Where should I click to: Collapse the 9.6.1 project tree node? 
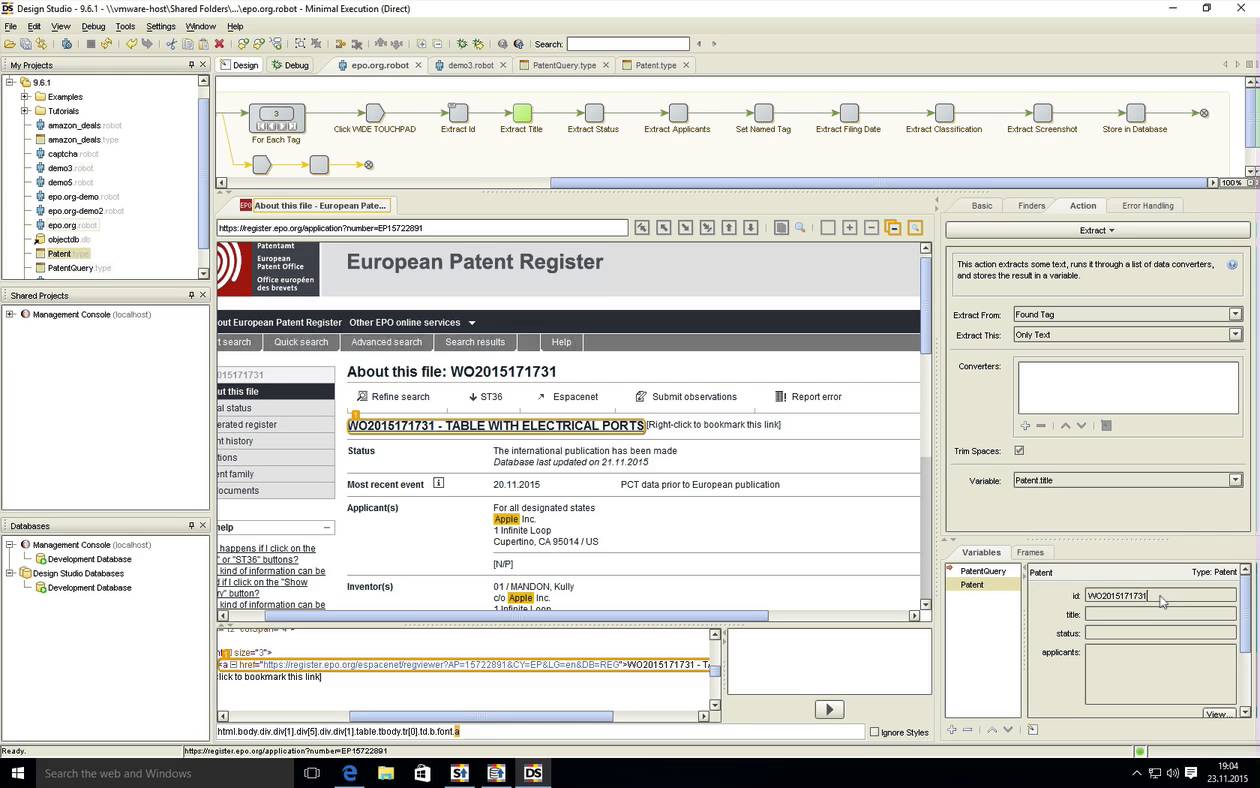(11, 83)
